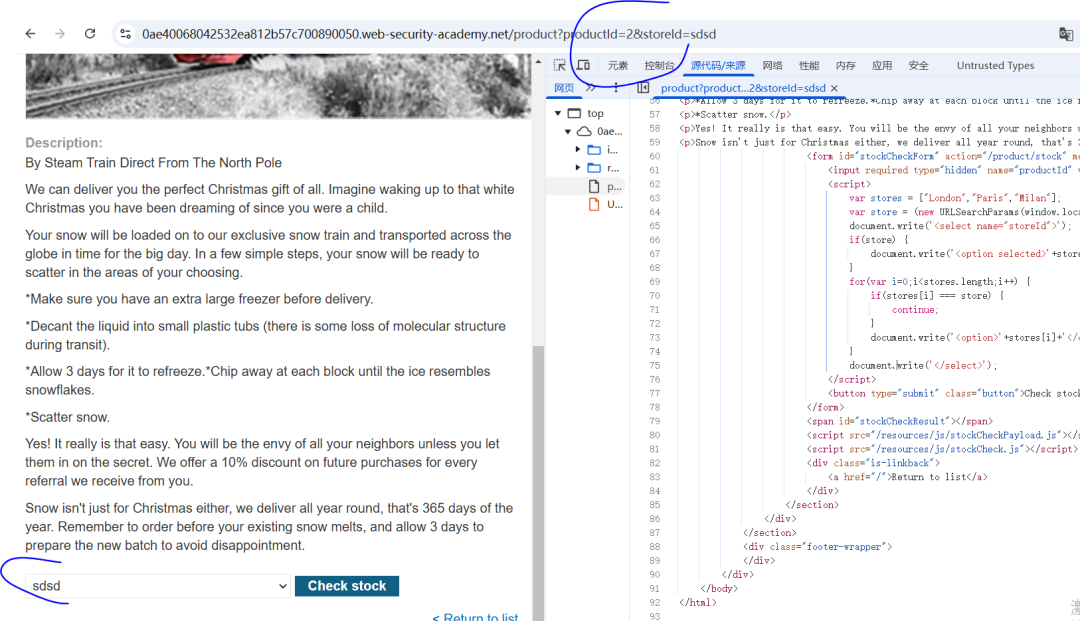Click the code line 'var stores = ["London",...'
Image resolution: width=1080 pixels, height=621 pixels.
coord(955,198)
